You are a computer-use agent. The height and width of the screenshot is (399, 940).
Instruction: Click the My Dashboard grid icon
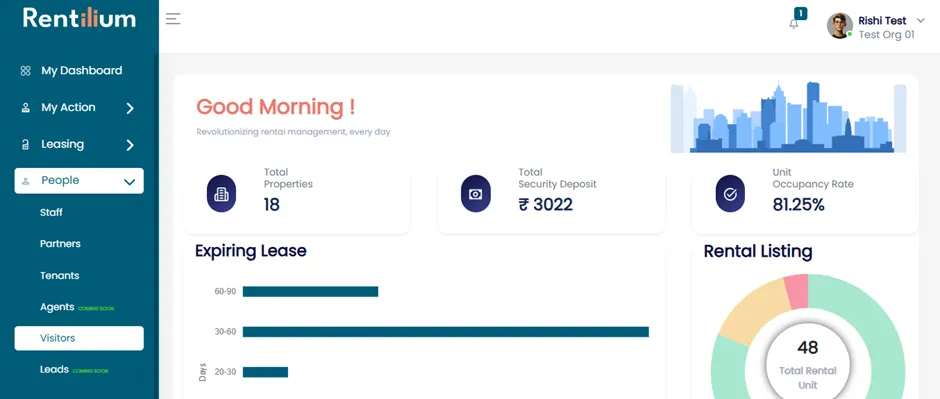coord(25,71)
